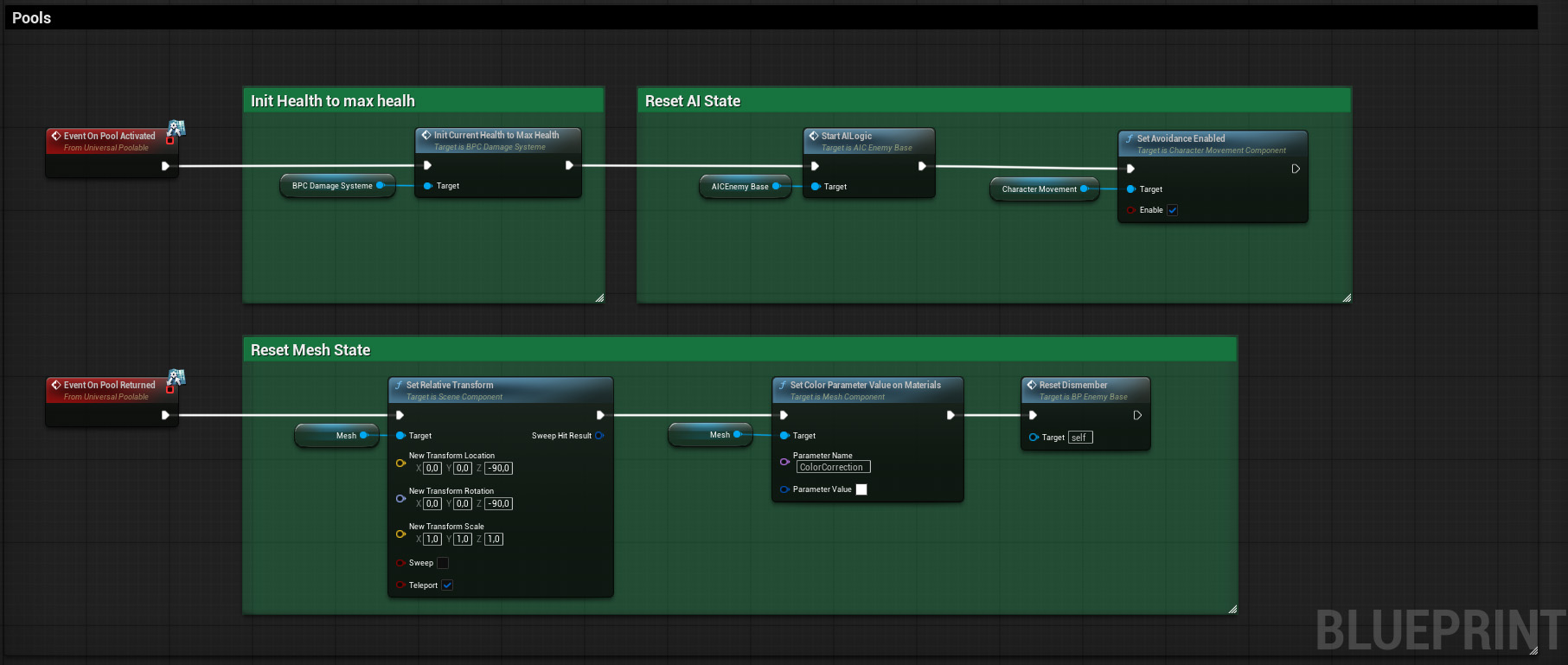Click the Sweep Hit Result output pin

pos(599,436)
